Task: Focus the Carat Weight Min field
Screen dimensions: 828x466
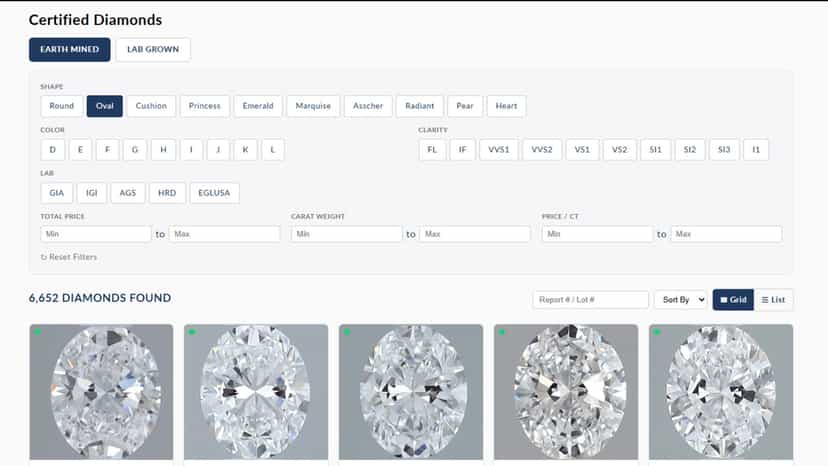Action: (x=346, y=234)
